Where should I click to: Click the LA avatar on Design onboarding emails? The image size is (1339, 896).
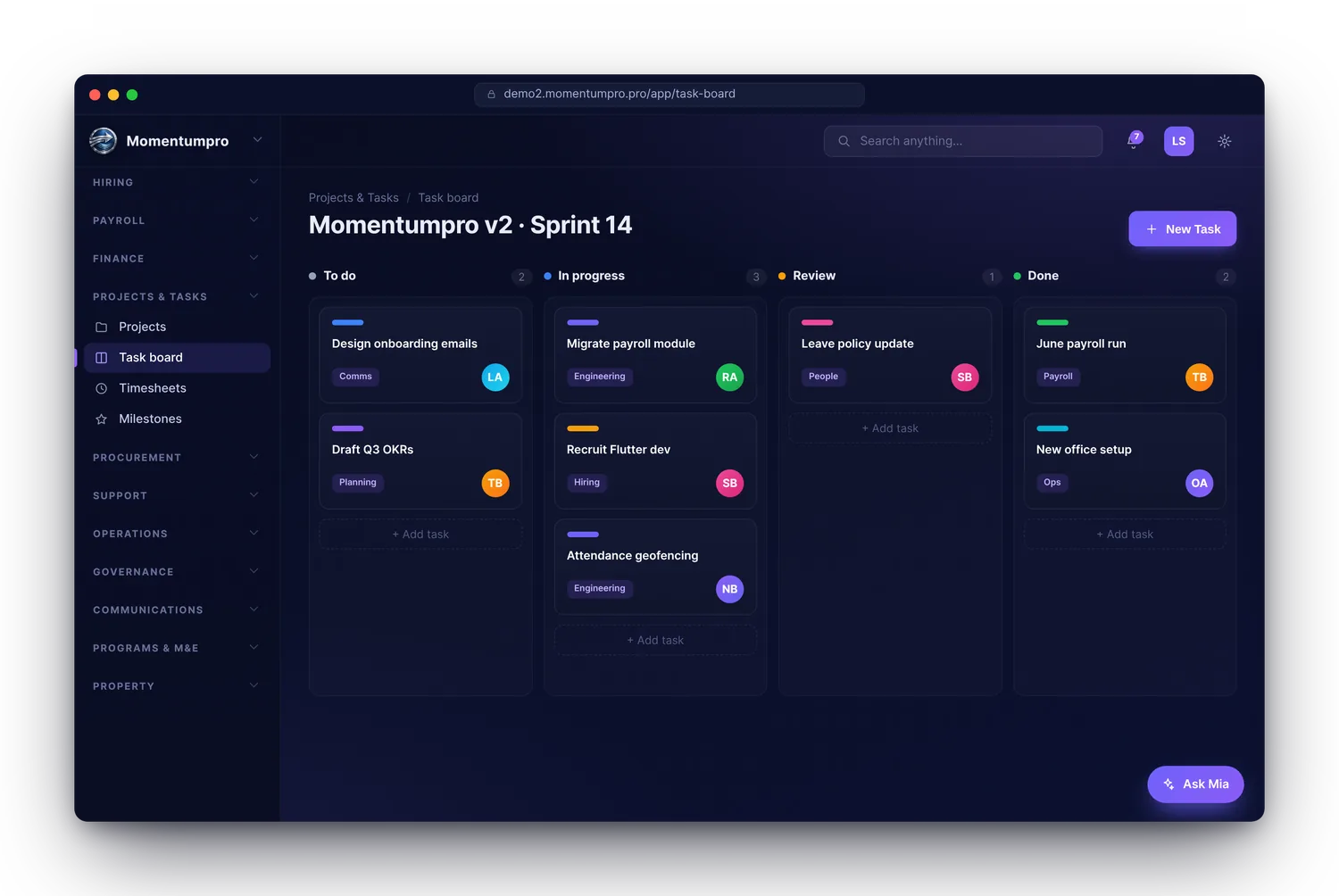pos(495,377)
